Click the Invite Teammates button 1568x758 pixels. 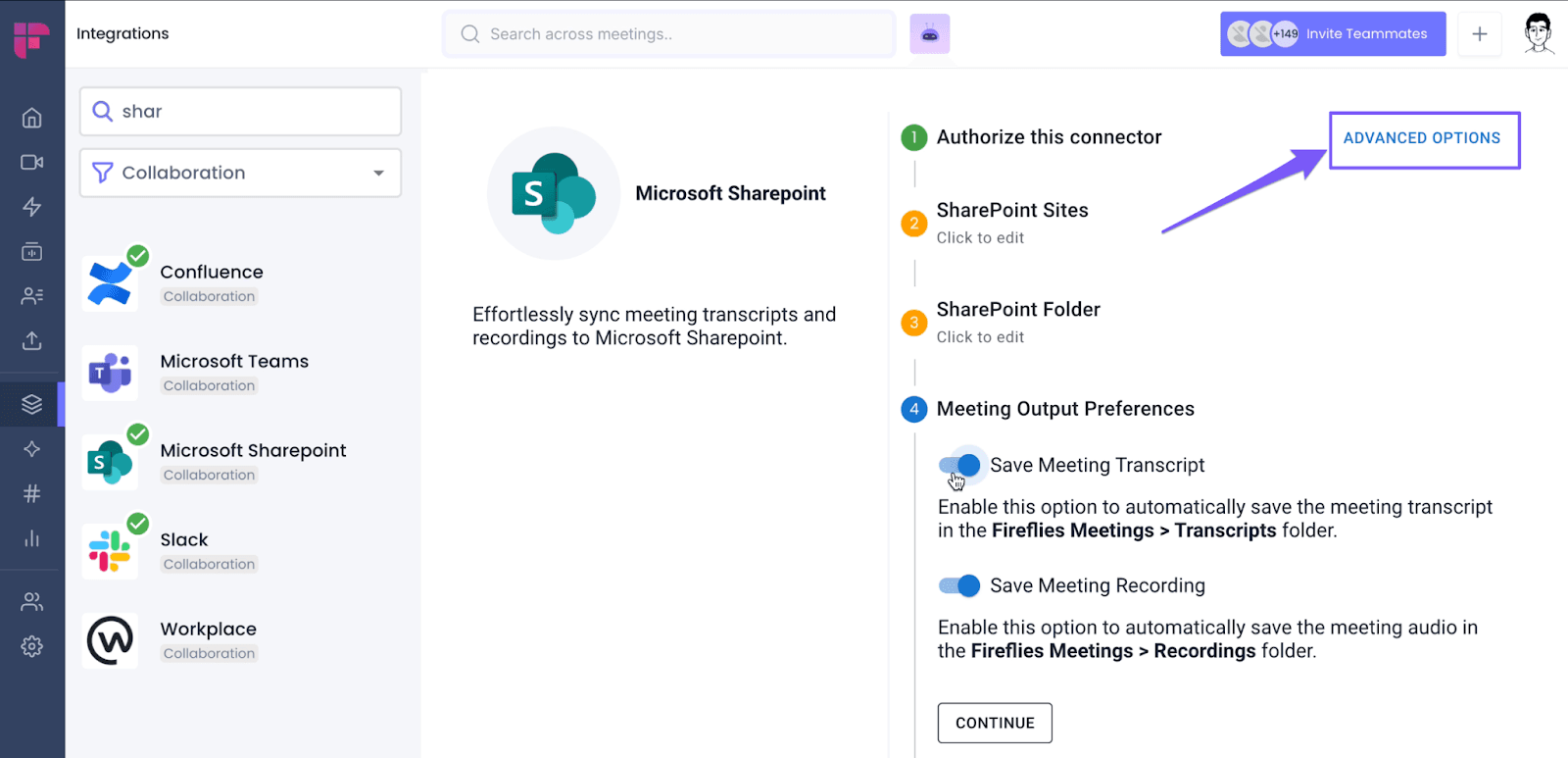click(1333, 33)
